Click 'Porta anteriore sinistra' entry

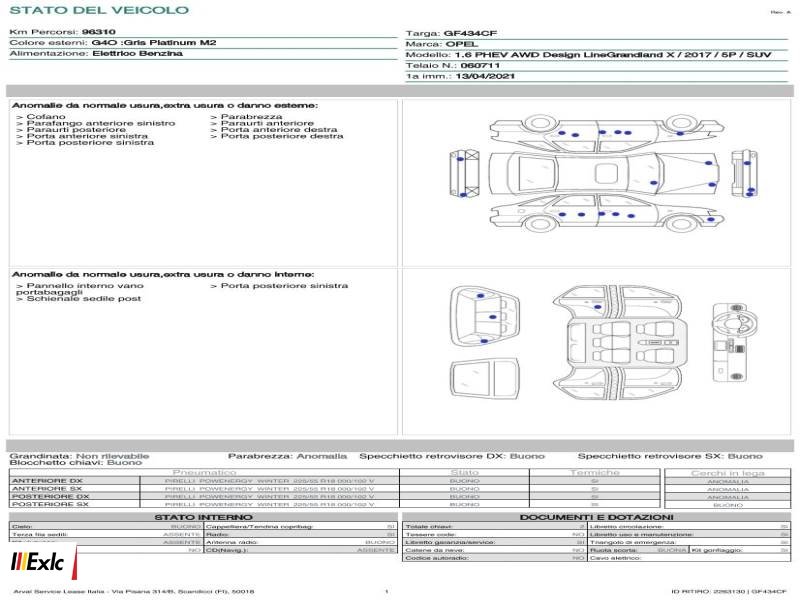(82, 136)
